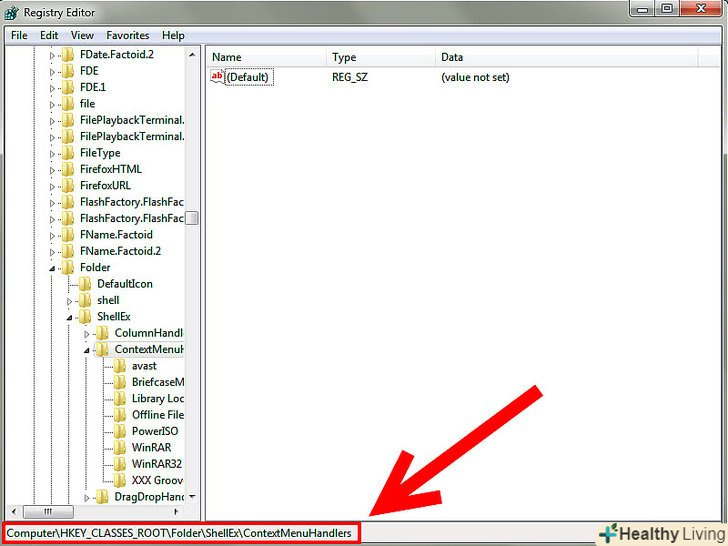Click the Registry Editor title bar icon
This screenshot has height=546, width=728.
(x=11, y=13)
